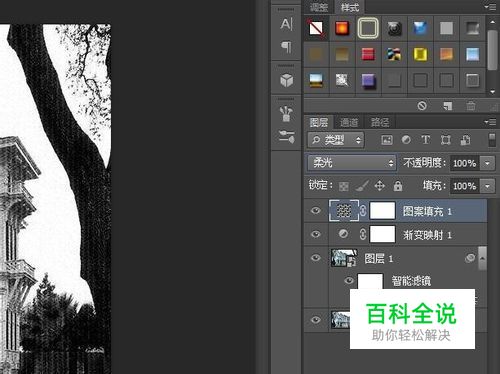Apply the purple bevel style swatch
This screenshot has height=374, width=500.
point(368,81)
